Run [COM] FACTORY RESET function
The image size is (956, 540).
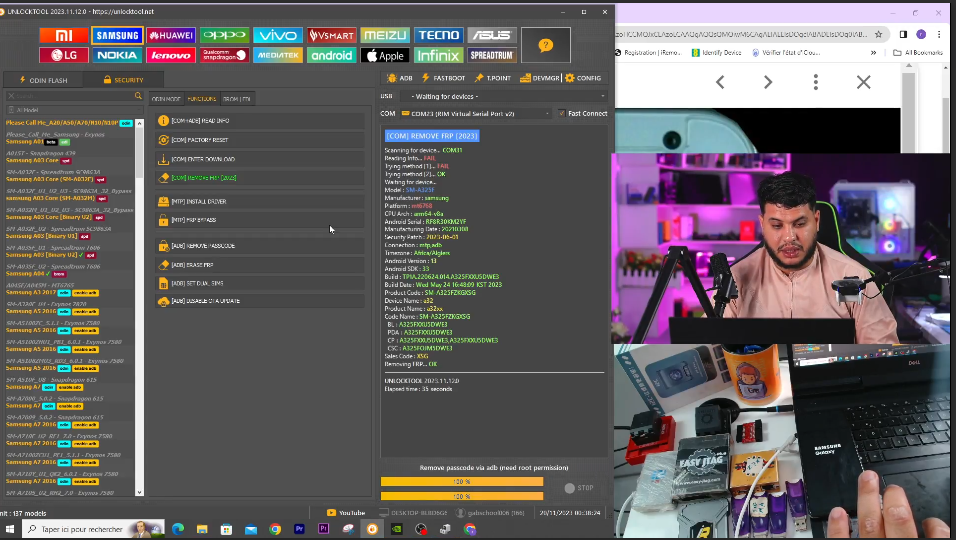(260, 140)
